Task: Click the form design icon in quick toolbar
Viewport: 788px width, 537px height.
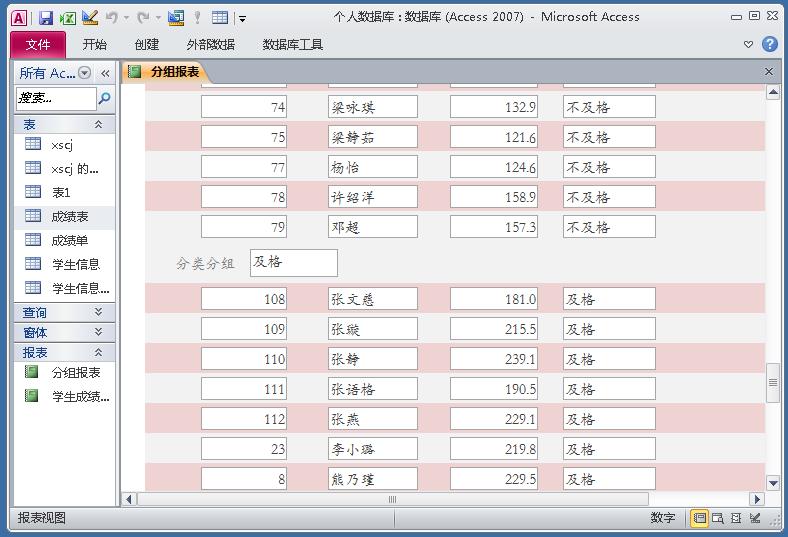Action: [x=176, y=18]
